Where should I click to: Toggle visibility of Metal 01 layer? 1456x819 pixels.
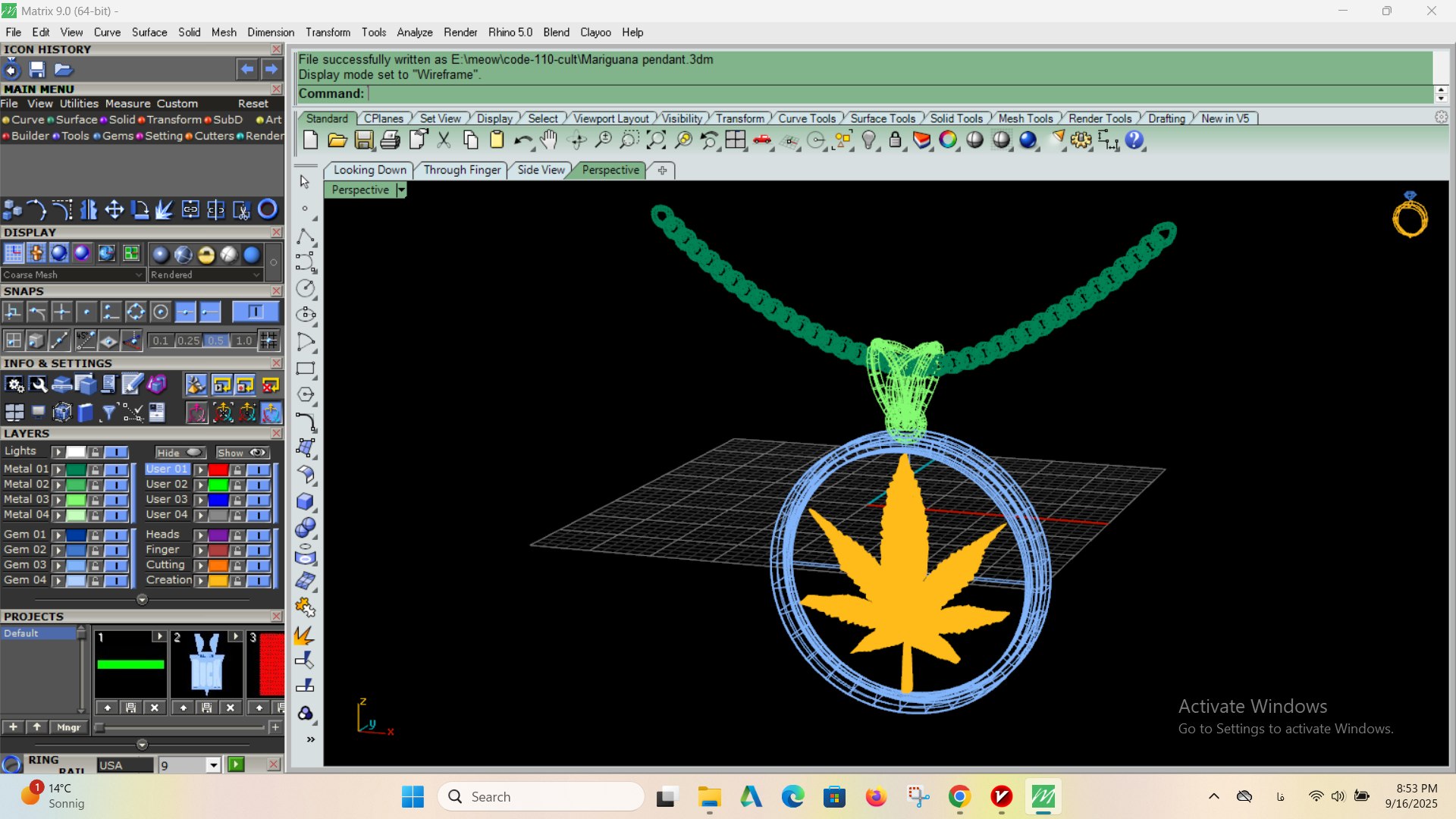116,469
